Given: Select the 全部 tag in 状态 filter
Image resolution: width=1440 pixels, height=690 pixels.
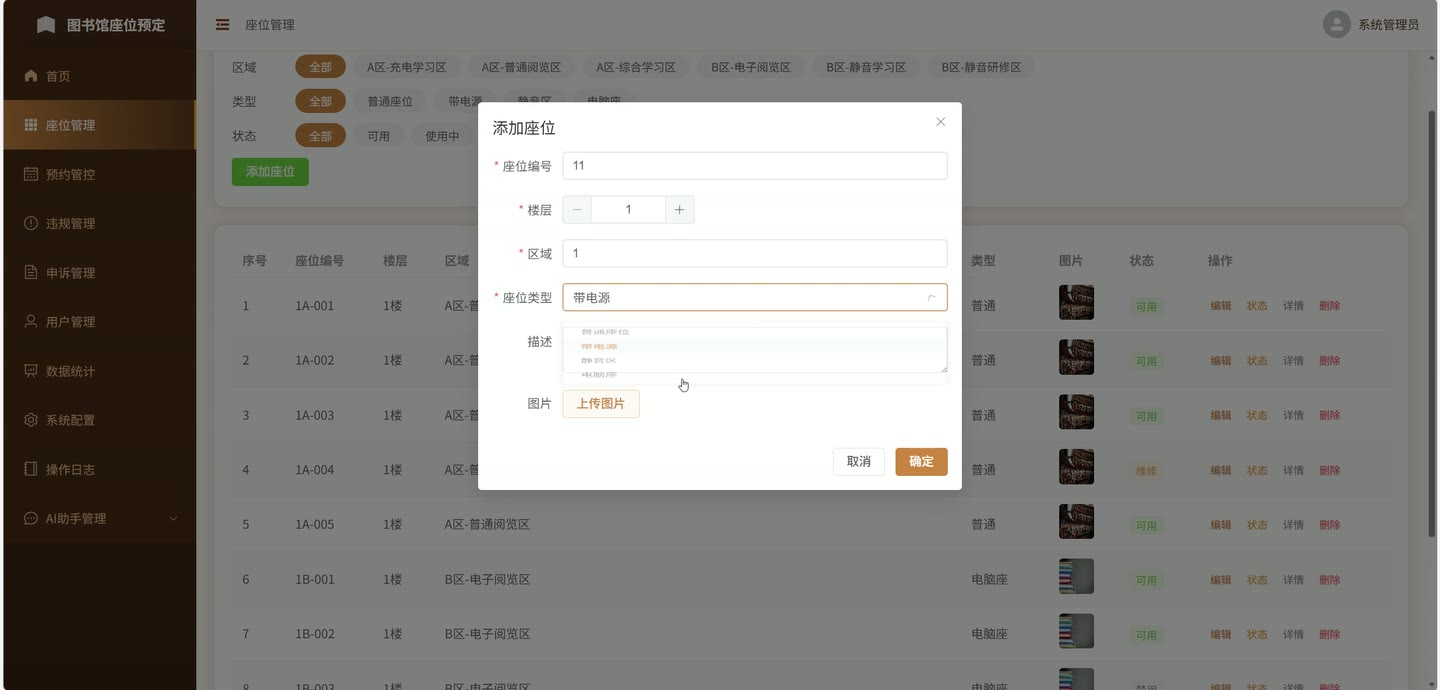Looking at the screenshot, I should [320, 135].
